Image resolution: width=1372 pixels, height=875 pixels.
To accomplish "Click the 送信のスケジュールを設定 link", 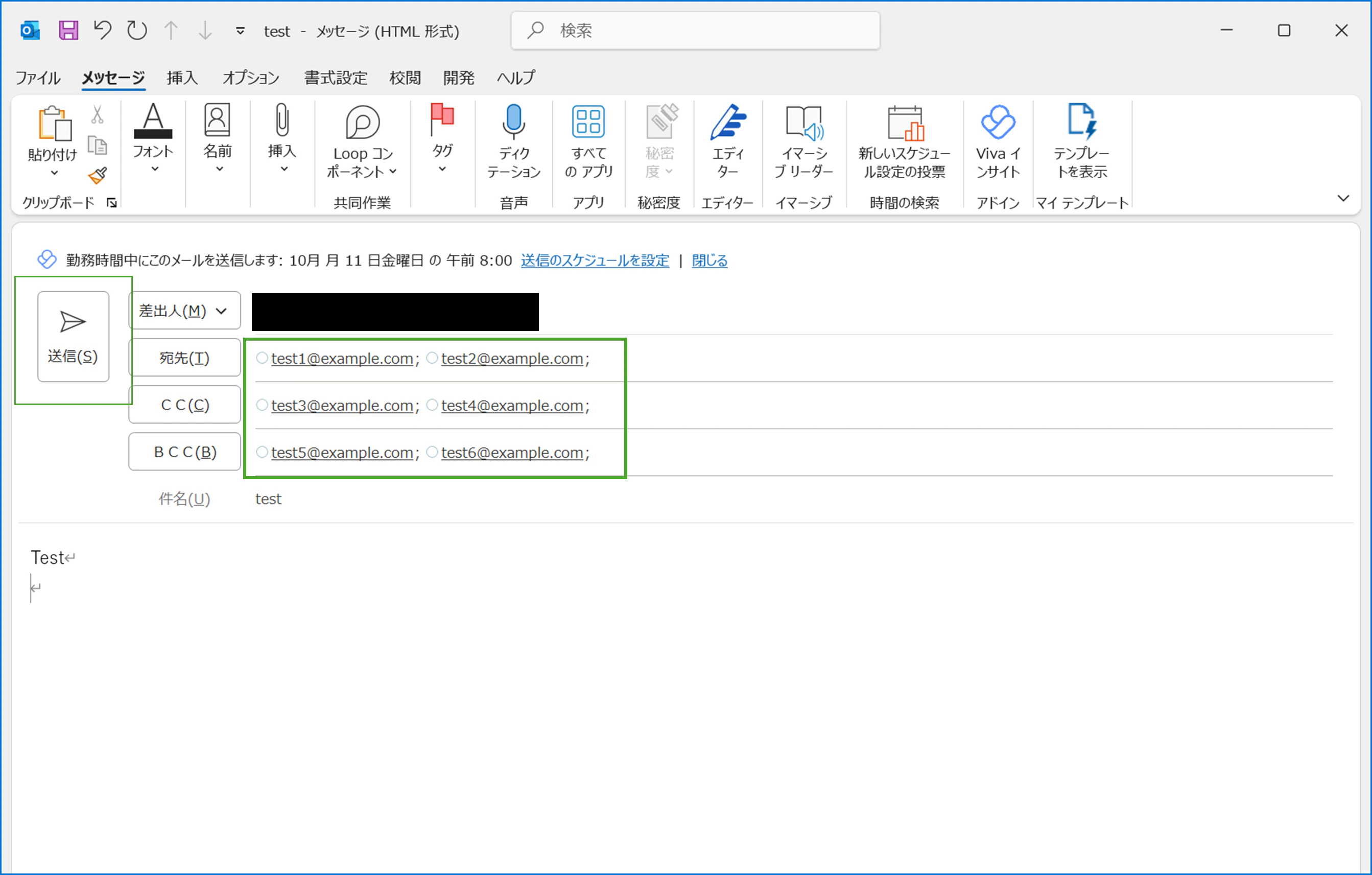I will 595,261.
